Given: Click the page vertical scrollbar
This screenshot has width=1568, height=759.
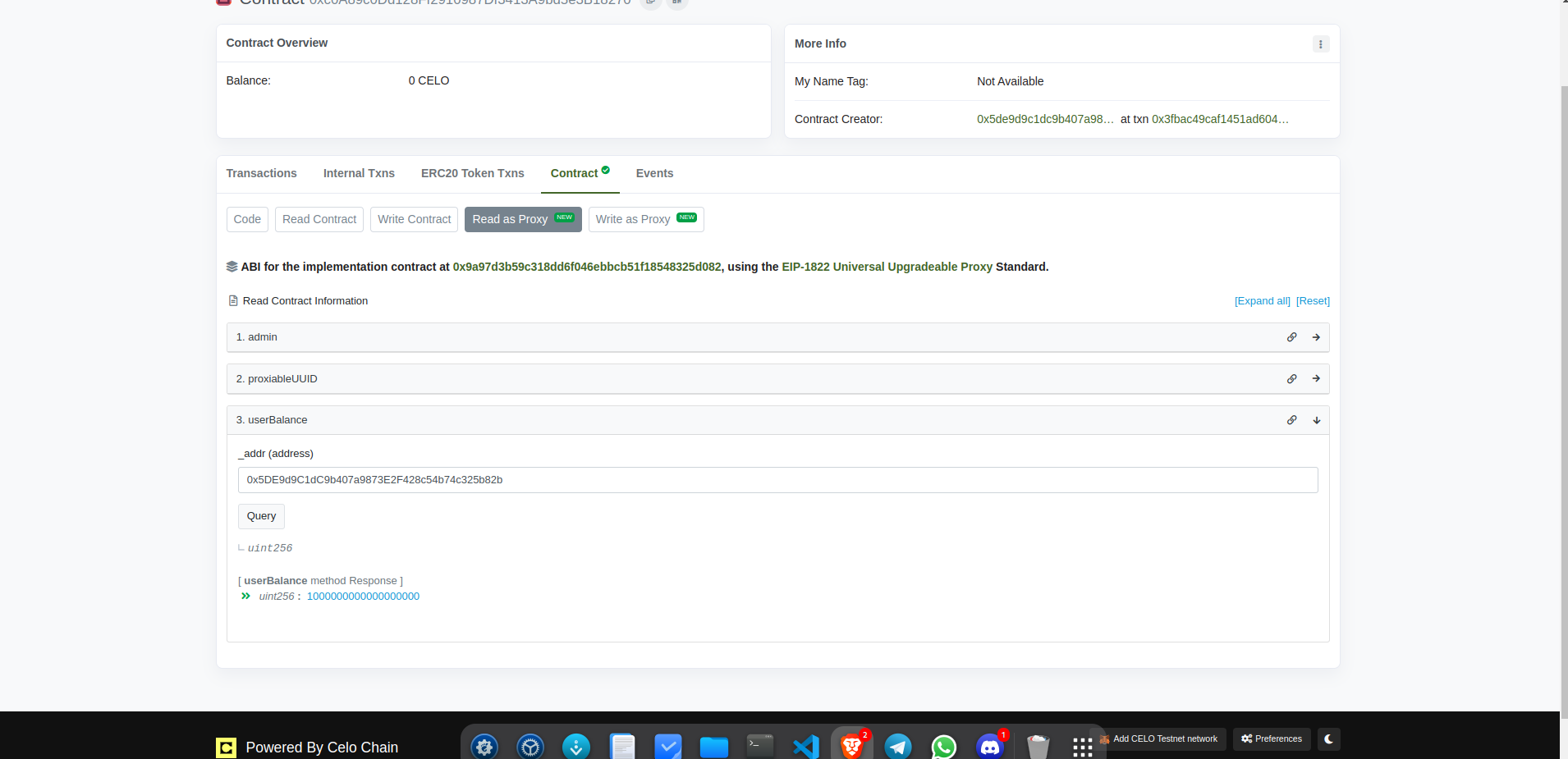Looking at the screenshot, I should click(x=1564, y=402).
